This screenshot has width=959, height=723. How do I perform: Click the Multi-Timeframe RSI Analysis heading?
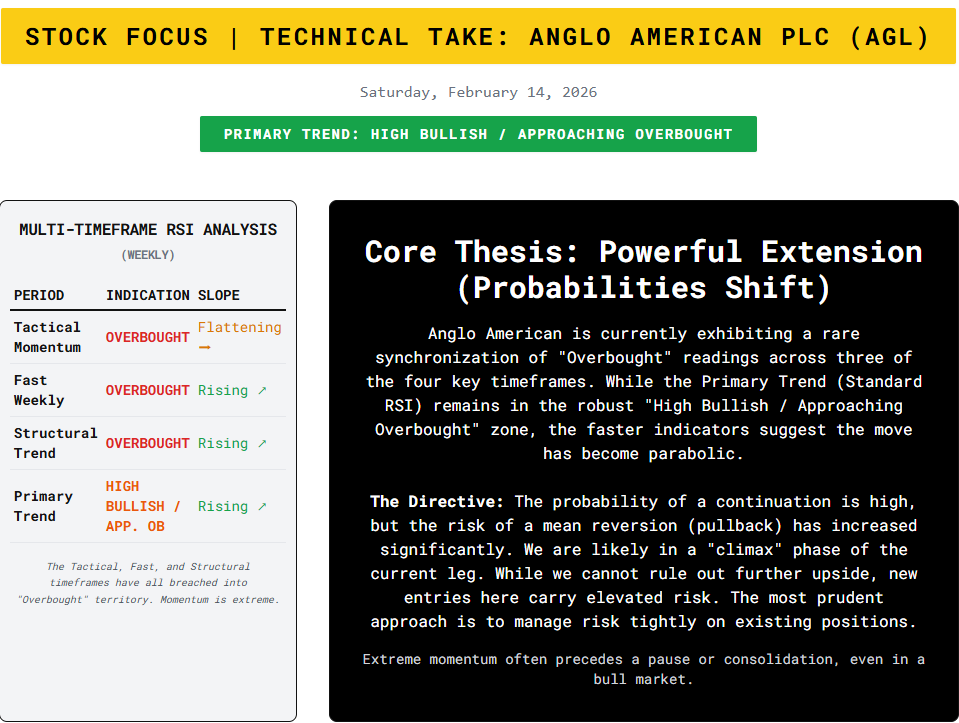[x=148, y=229]
